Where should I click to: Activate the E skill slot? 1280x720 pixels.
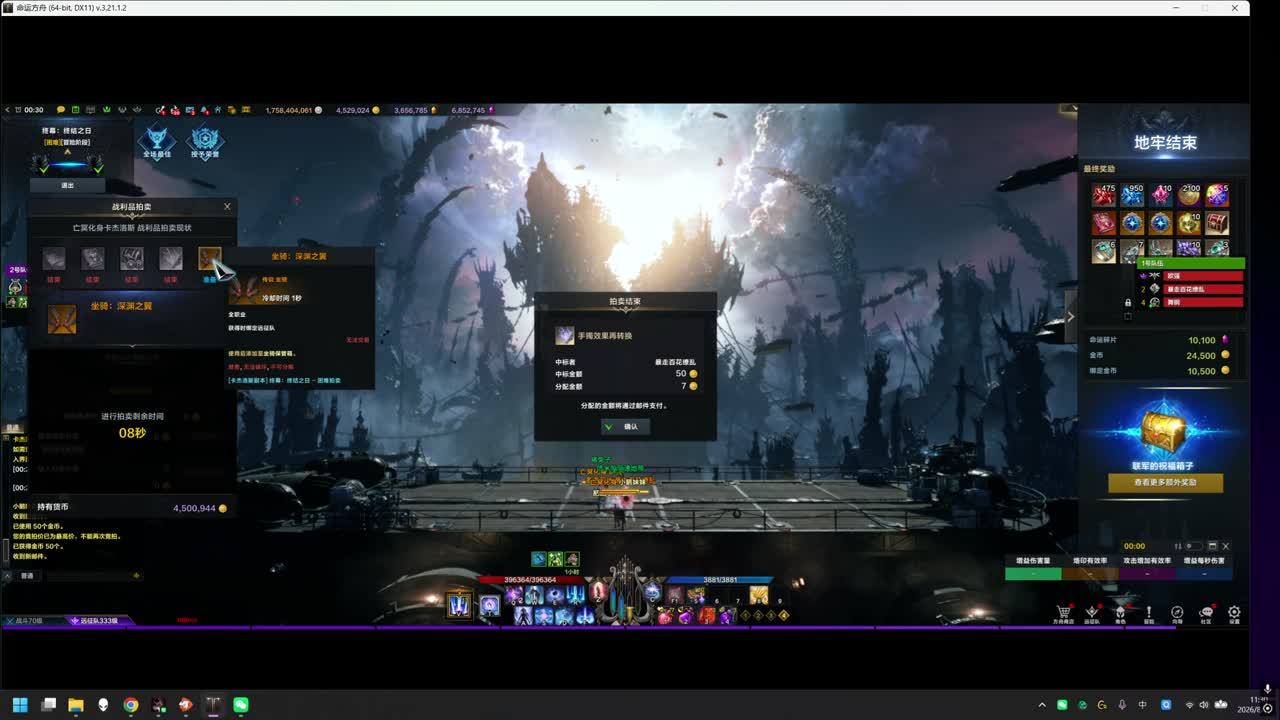555,596
